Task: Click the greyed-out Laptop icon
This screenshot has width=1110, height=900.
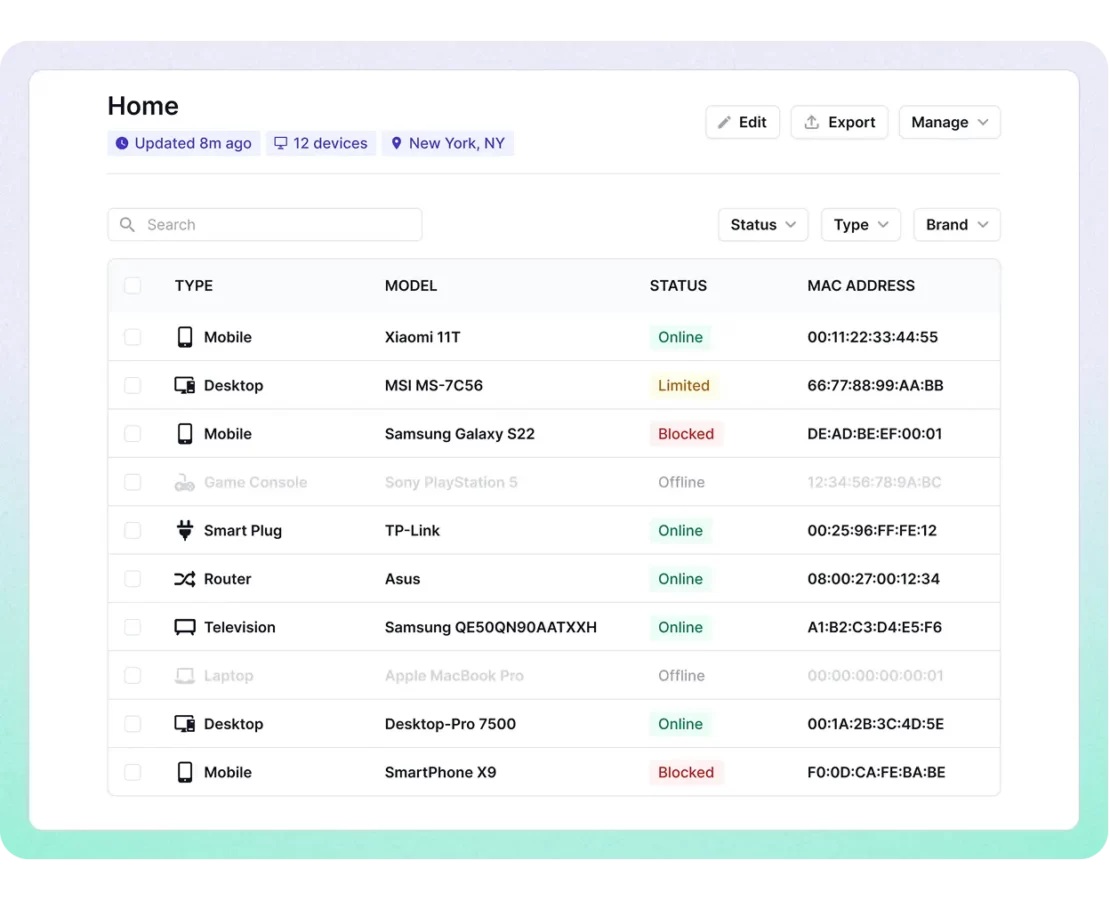Action: click(x=184, y=676)
